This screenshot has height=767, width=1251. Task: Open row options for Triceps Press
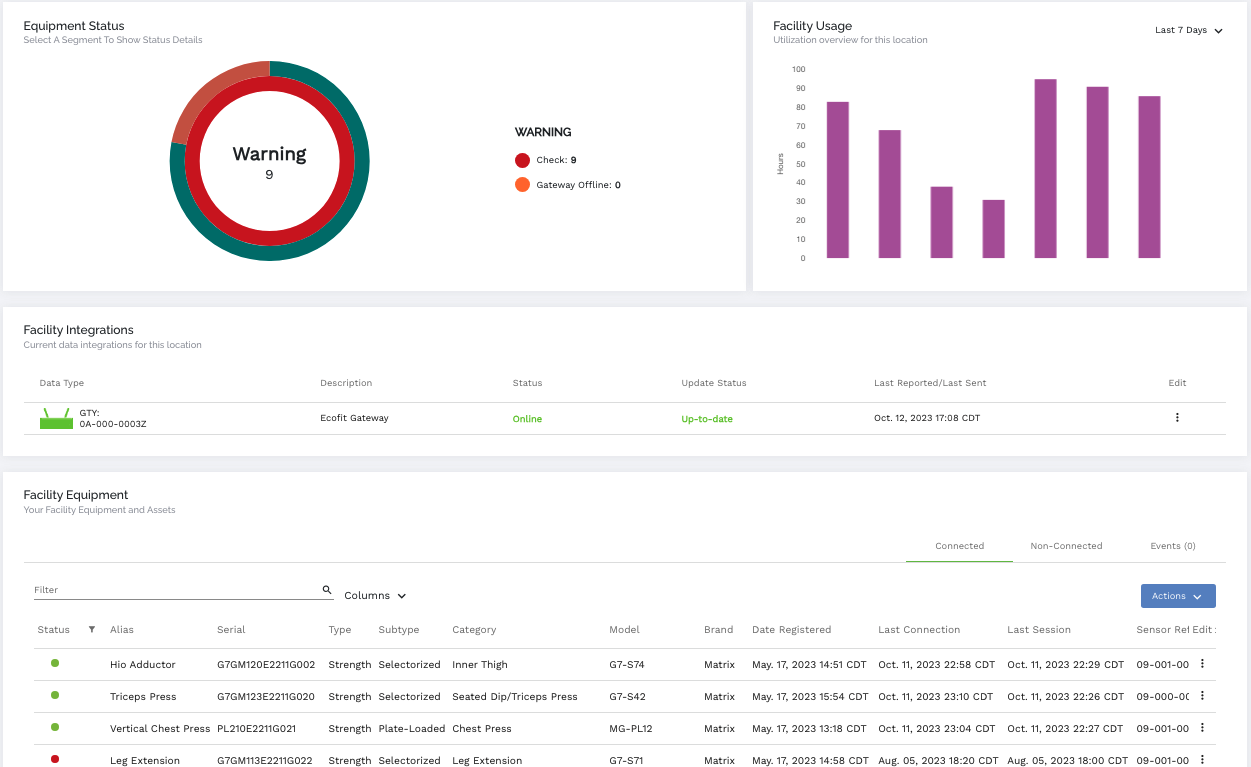tap(1202, 696)
